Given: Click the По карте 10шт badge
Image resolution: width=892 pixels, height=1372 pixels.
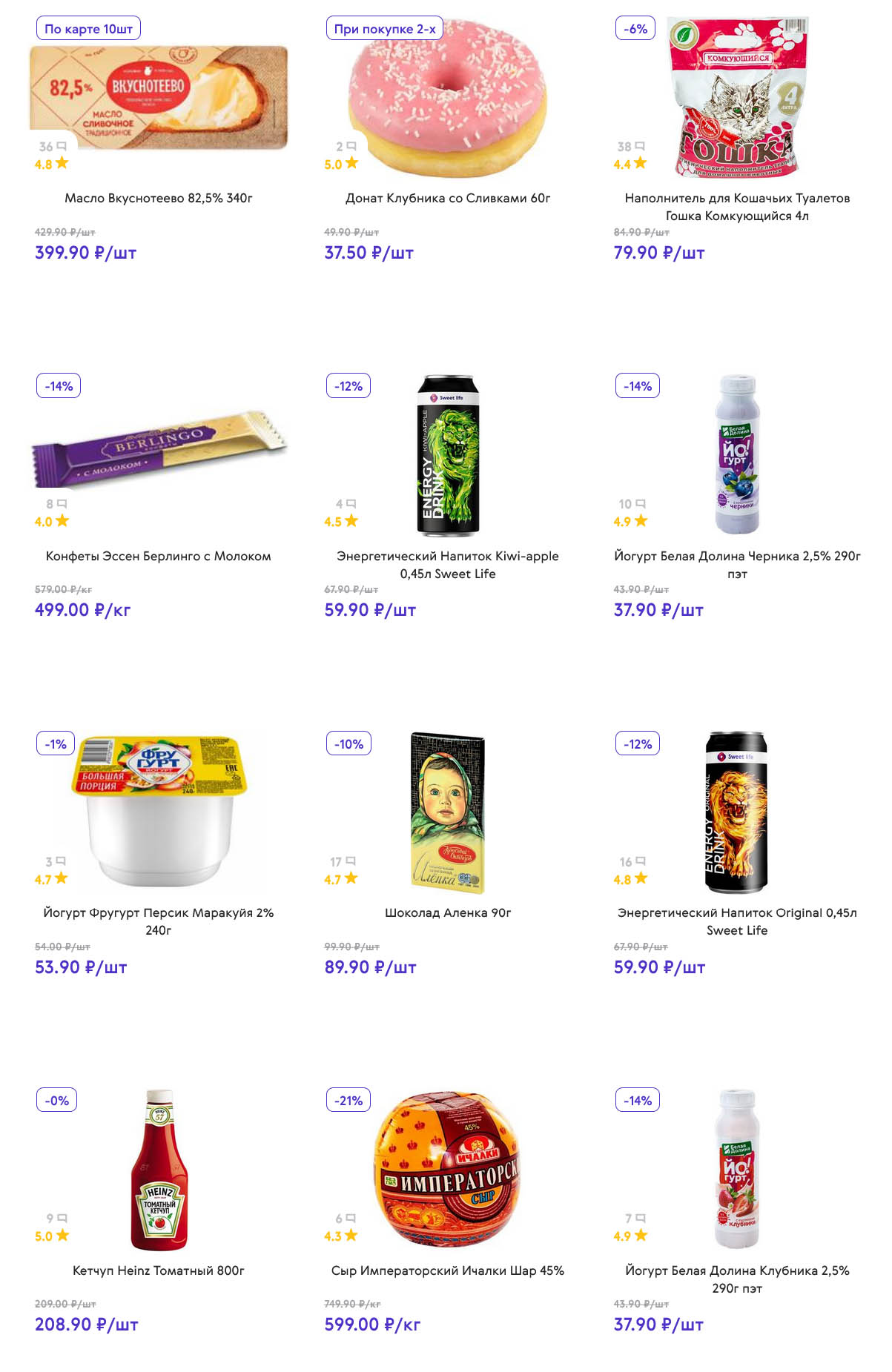Looking at the screenshot, I should tap(88, 29).
